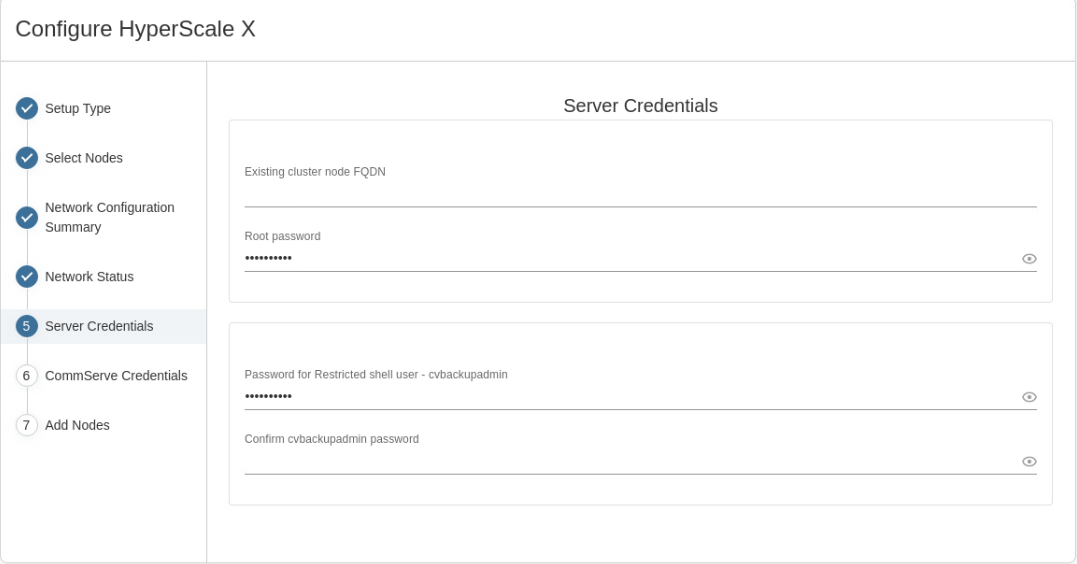
Task: Focus the Confirm cvbackupadmin password field
Action: (628, 461)
